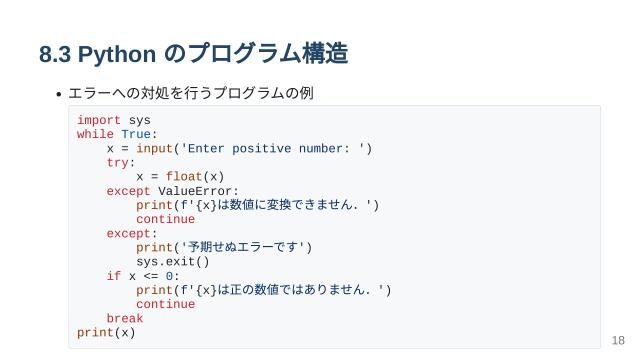Click the 'try:' keyword line
The height and width of the screenshot is (360, 640).
(x=121, y=163)
